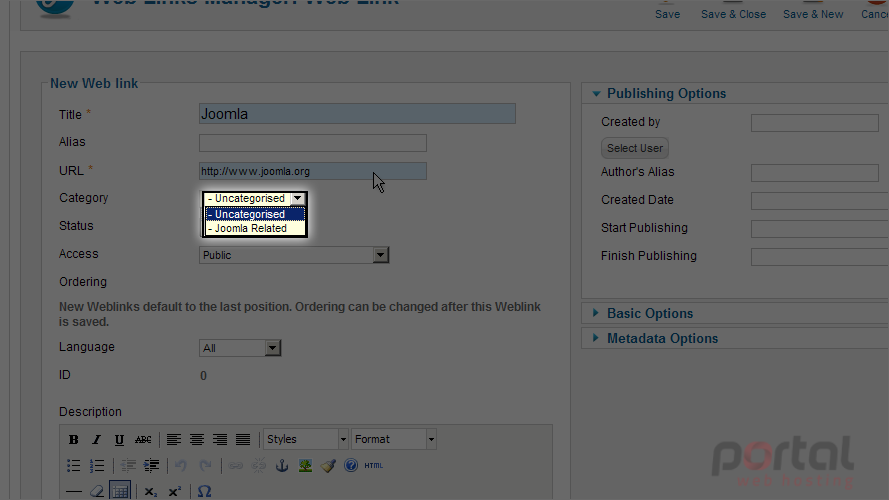Click the undo arrow icon
The height and width of the screenshot is (500, 889).
(x=181, y=465)
